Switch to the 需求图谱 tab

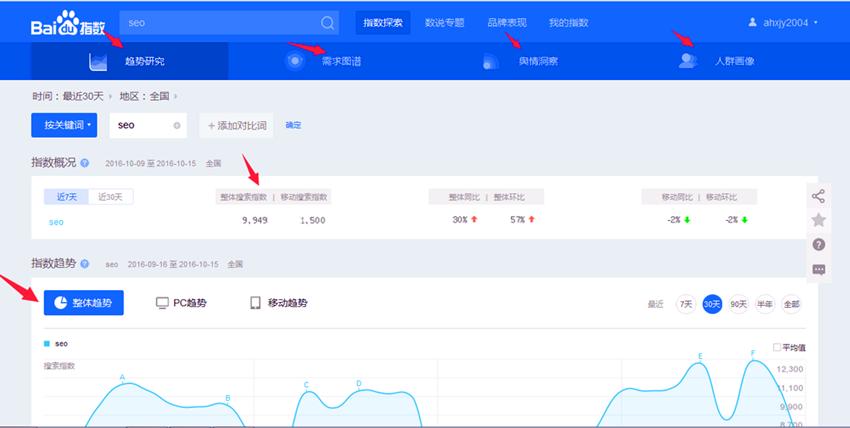[326, 61]
